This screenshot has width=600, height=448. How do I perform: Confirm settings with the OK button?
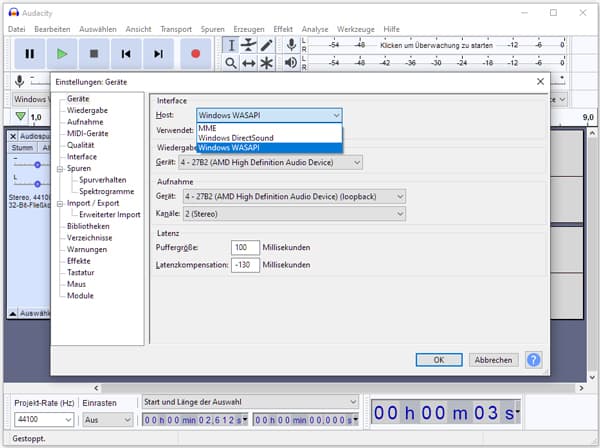click(439, 360)
